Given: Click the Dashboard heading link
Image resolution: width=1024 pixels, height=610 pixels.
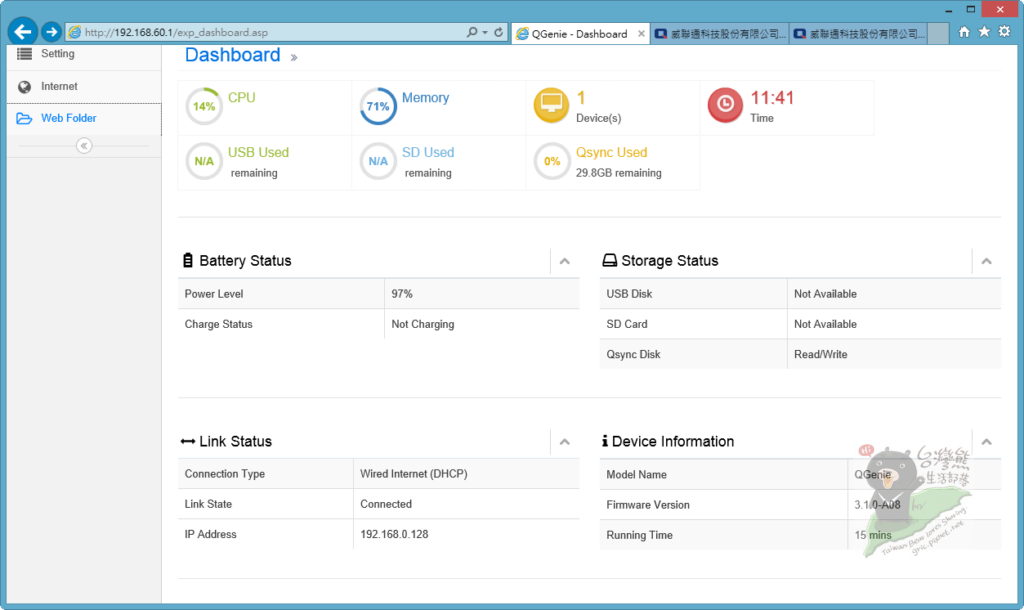Looking at the screenshot, I should click(233, 56).
